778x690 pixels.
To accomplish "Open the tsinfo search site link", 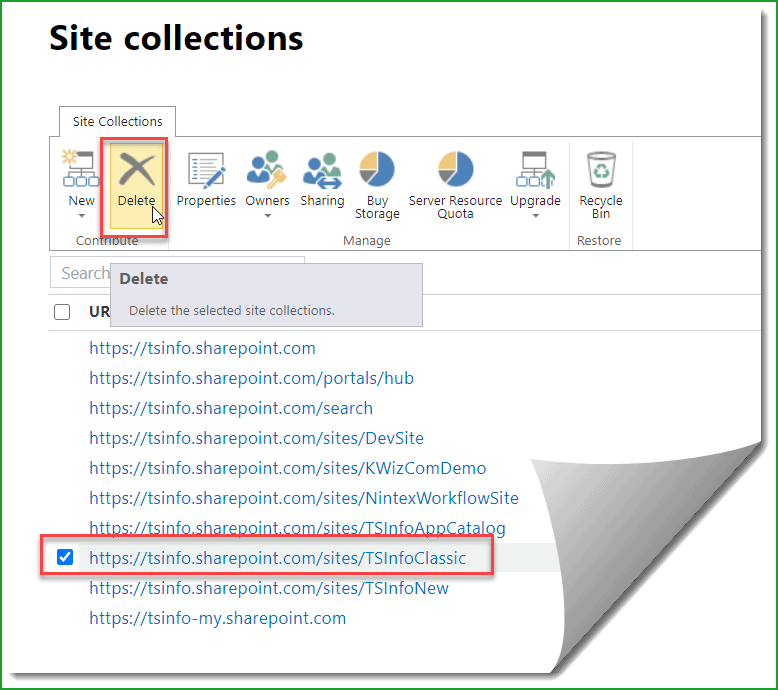I will [231, 408].
